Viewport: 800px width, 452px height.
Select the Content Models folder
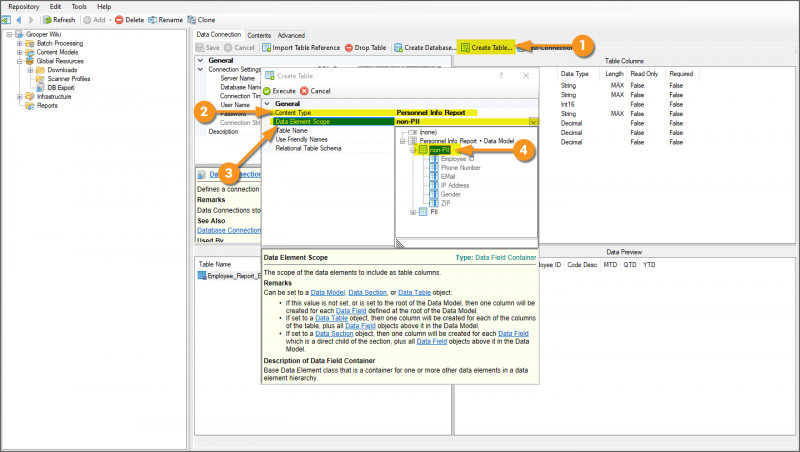(x=57, y=52)
